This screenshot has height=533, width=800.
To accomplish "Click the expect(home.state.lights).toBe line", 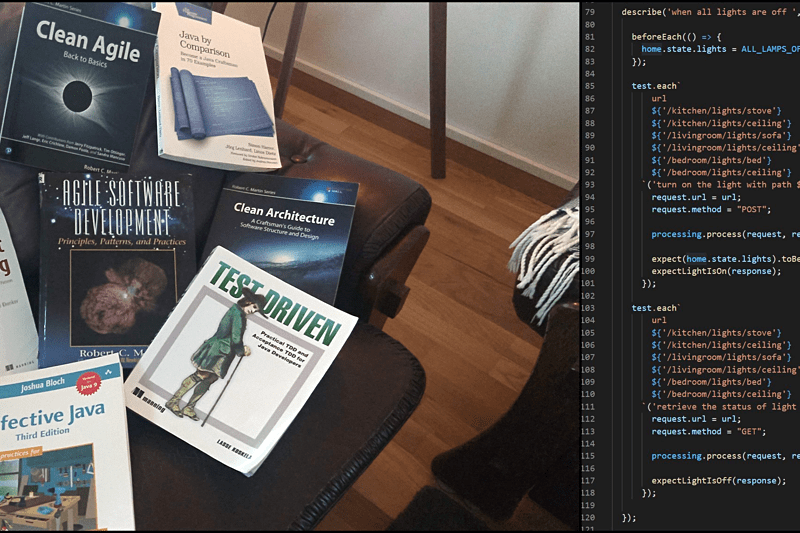I will (x=726, y=259).
